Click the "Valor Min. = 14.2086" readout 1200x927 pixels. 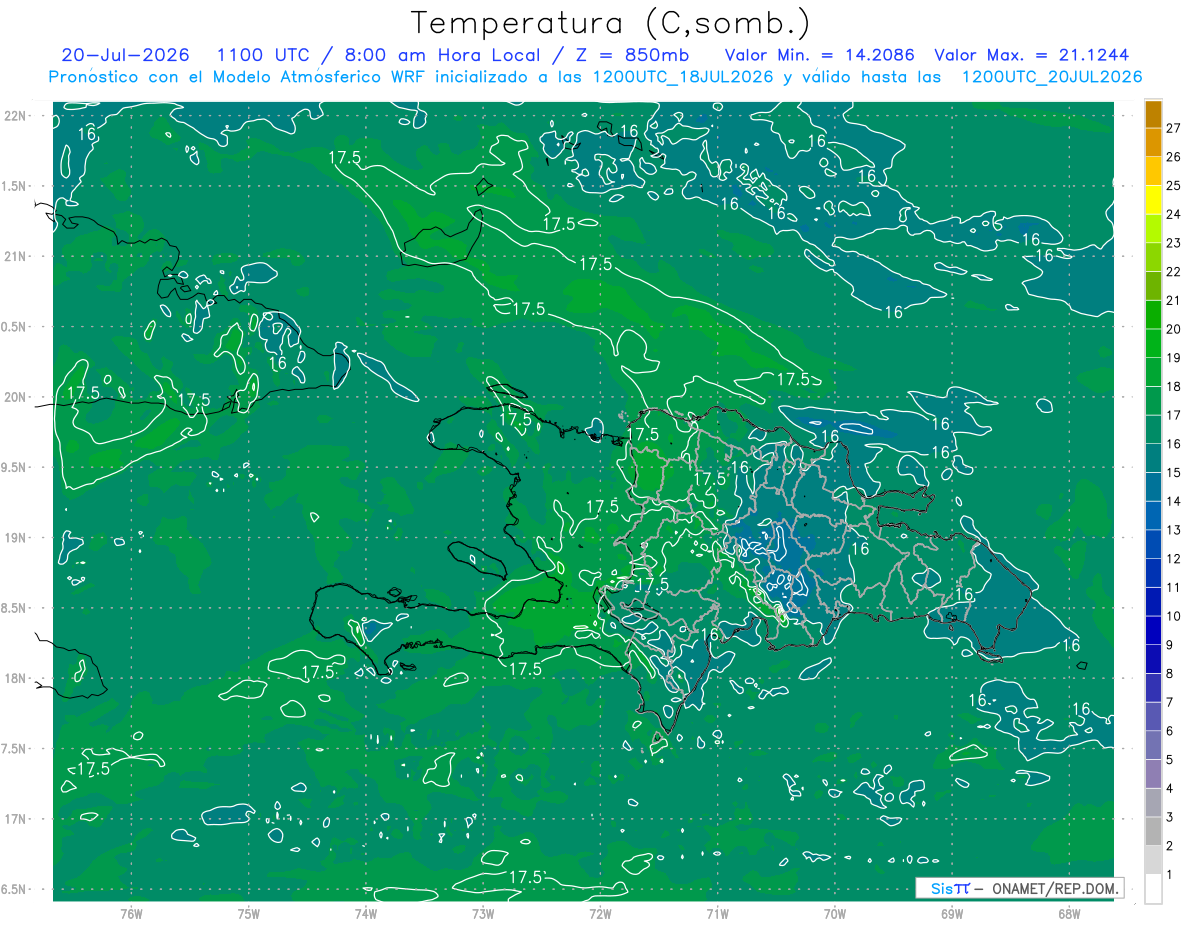coord(819,55)
